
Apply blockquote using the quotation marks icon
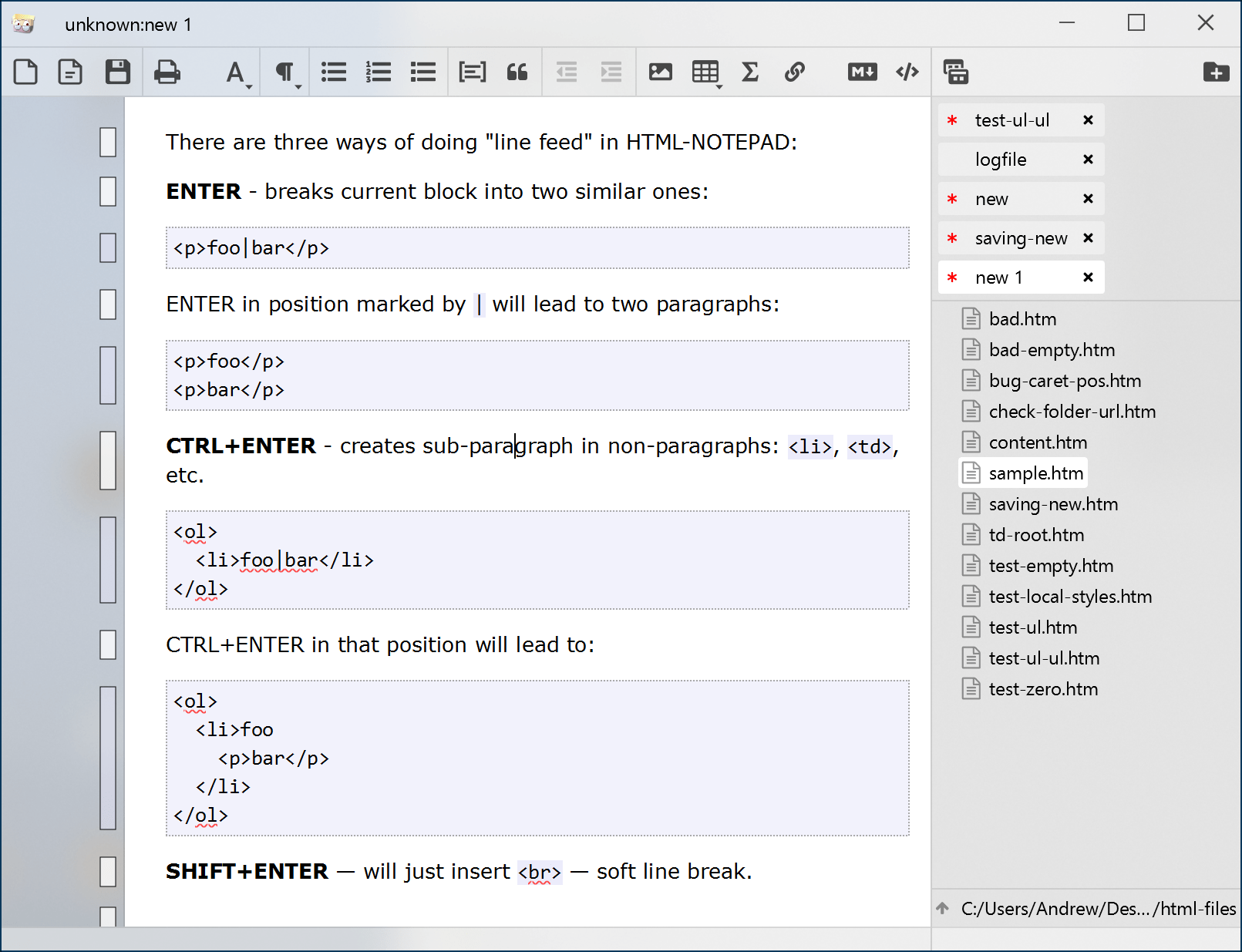tap(517, 72)
